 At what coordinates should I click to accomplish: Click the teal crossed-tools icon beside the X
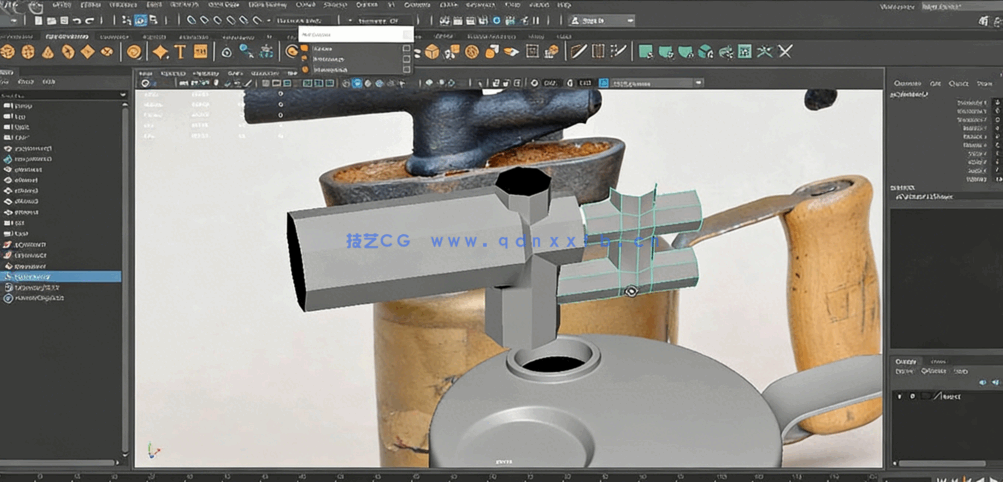[765, 51]
